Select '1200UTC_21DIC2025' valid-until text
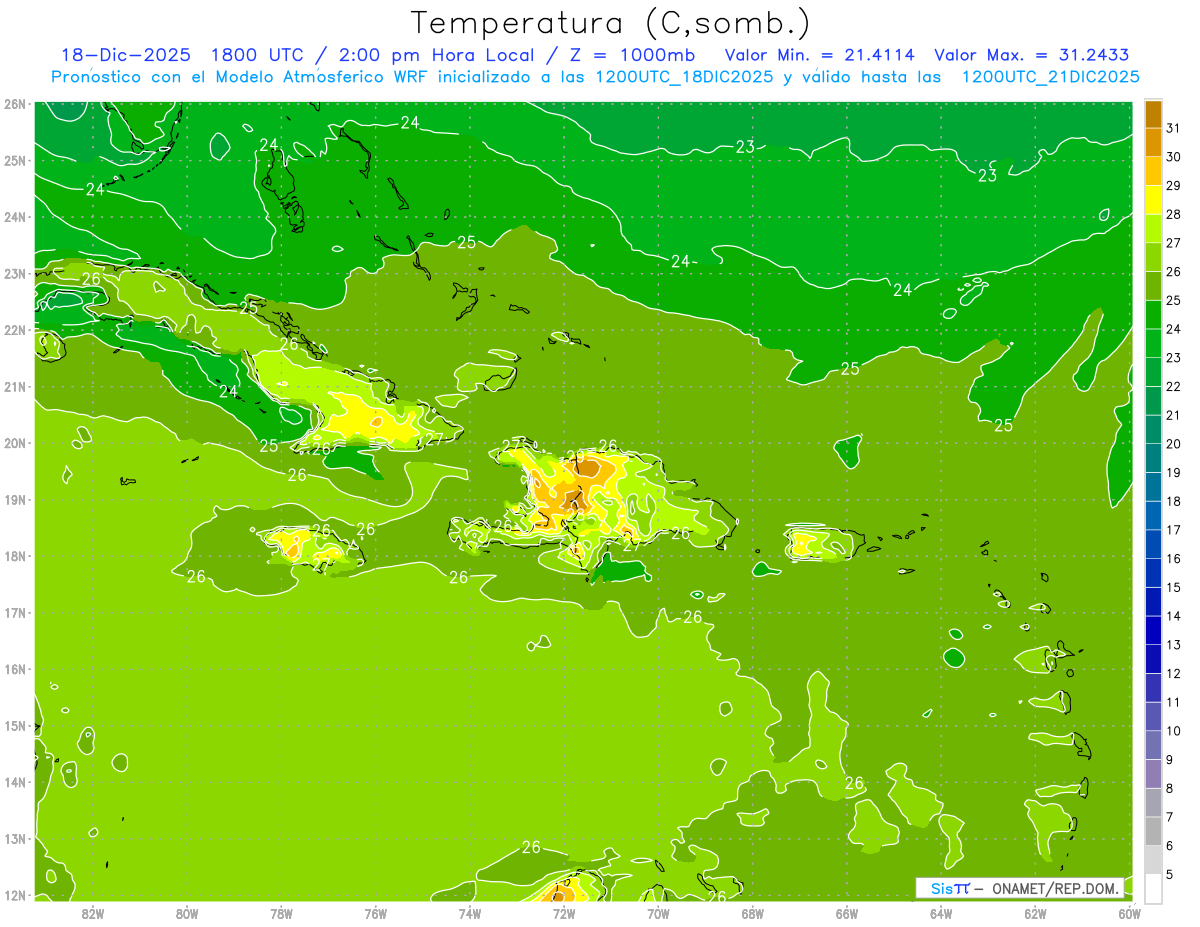The height and width of the screenshot is (927, 1200). coord(1050,77)
